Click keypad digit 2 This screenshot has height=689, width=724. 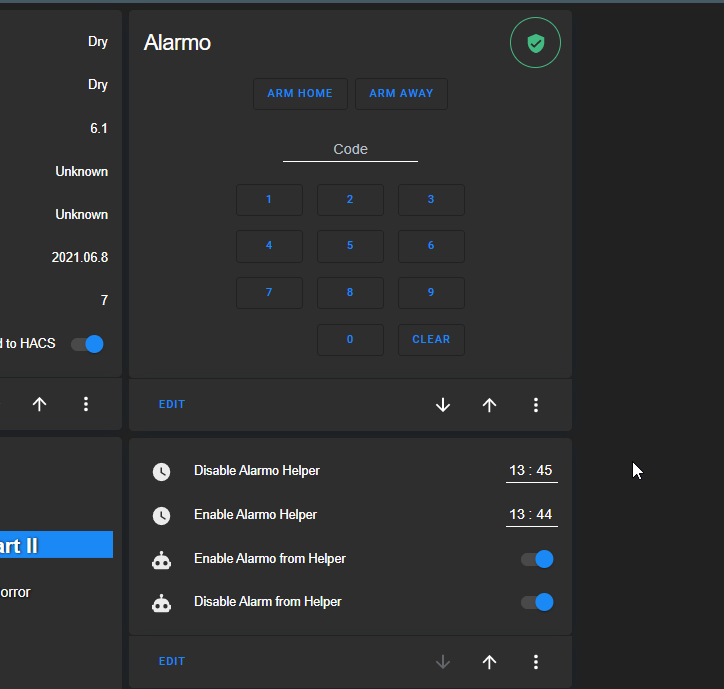(x=350, y=199)
